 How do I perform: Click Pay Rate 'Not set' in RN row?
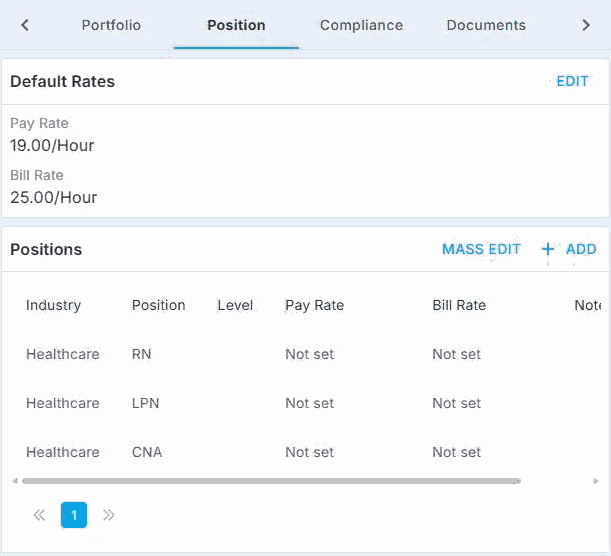click(x=309, y=354)
